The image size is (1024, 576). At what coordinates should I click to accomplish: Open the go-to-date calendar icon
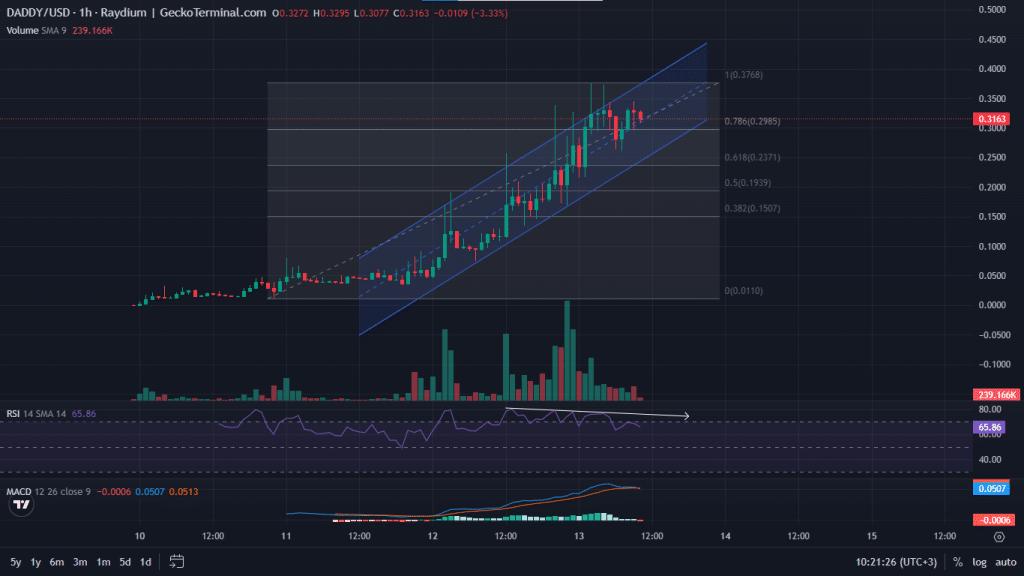pos(177,561)
